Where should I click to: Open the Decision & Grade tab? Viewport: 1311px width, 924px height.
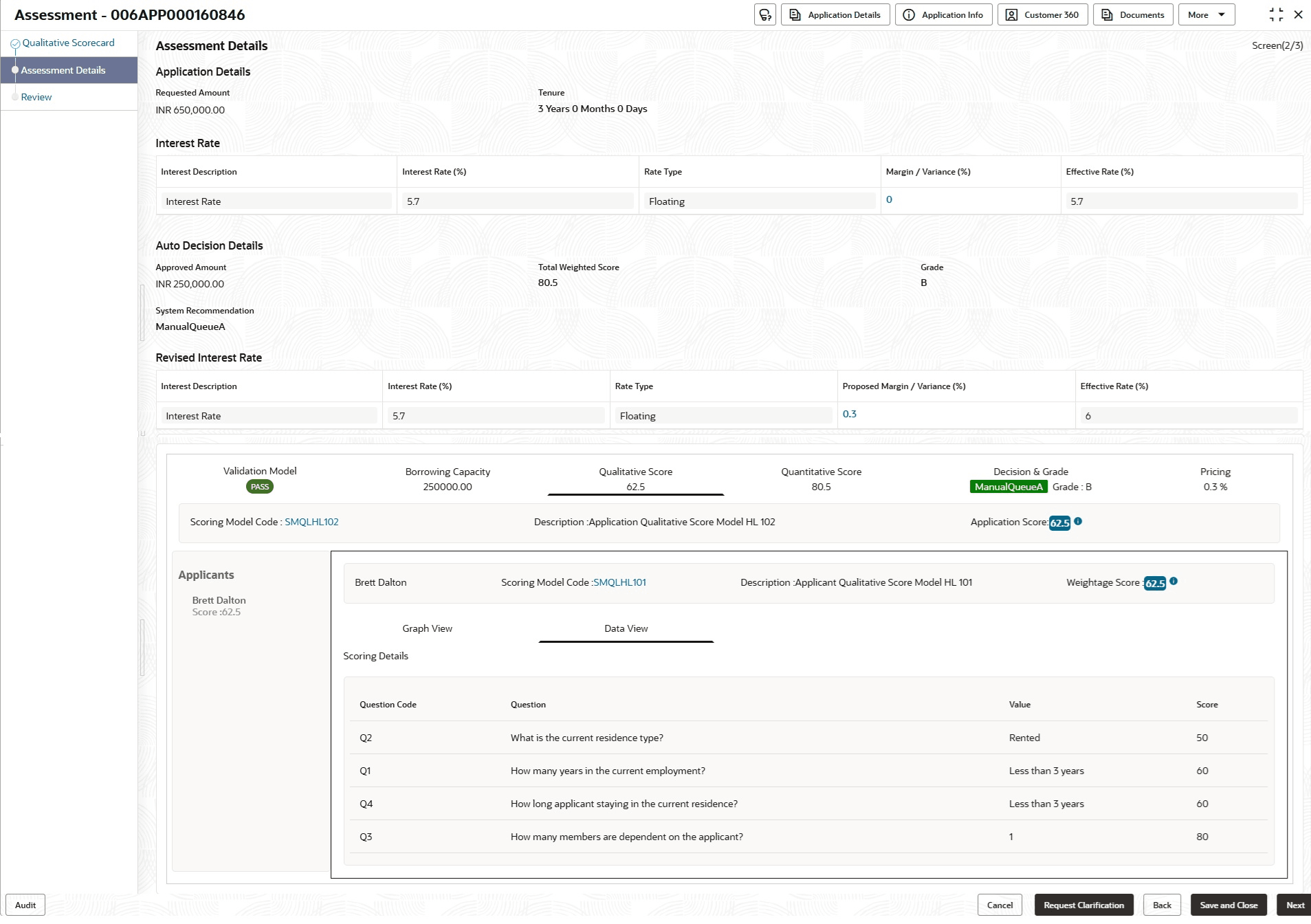click(1031, 478)
